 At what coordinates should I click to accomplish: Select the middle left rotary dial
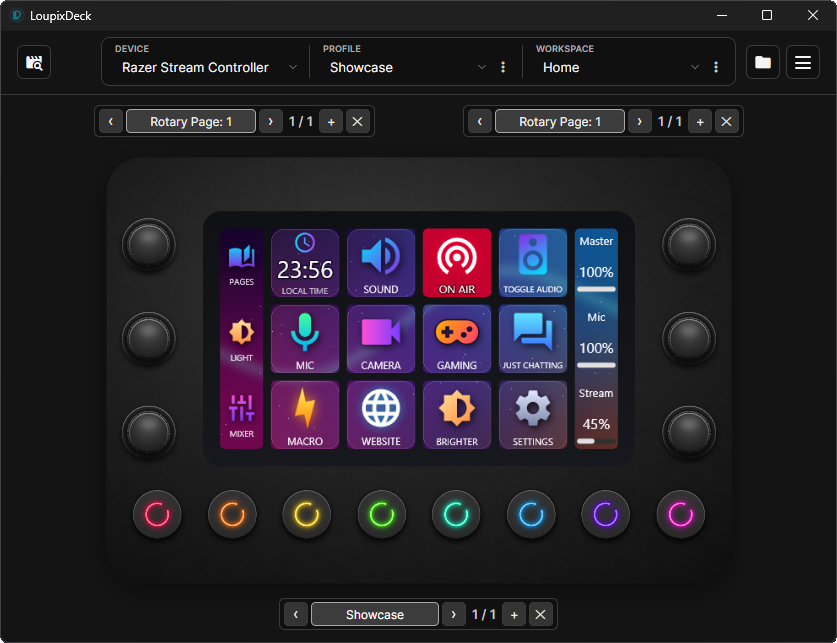(x=149, y=338)
